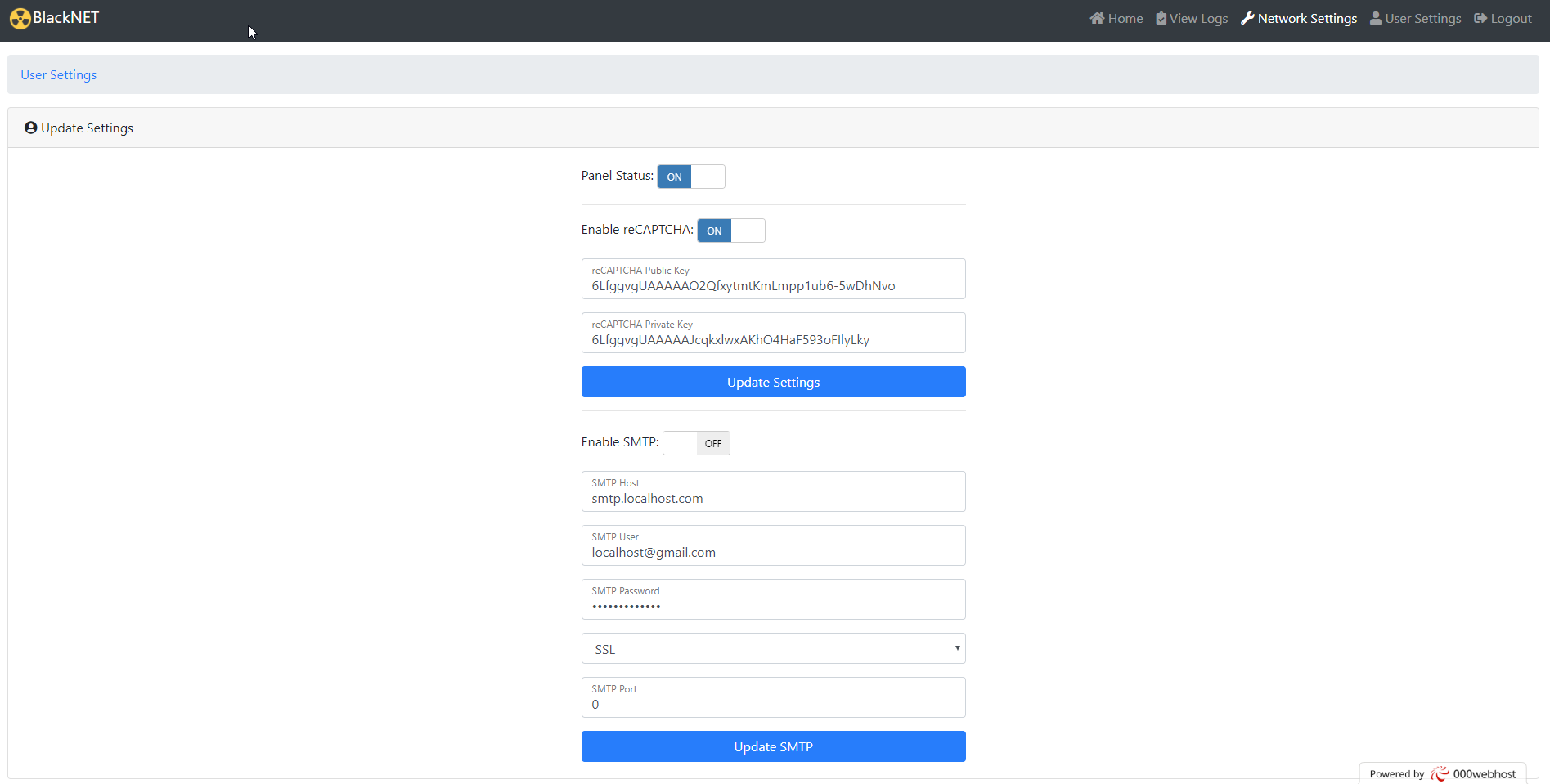Click the Logout exit icon

coord(1480,18)
